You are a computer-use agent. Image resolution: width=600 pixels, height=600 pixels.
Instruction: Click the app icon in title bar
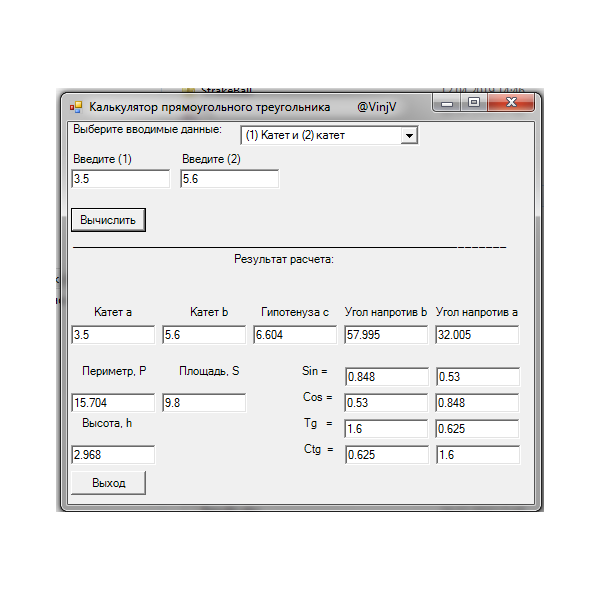click(76, 107)
